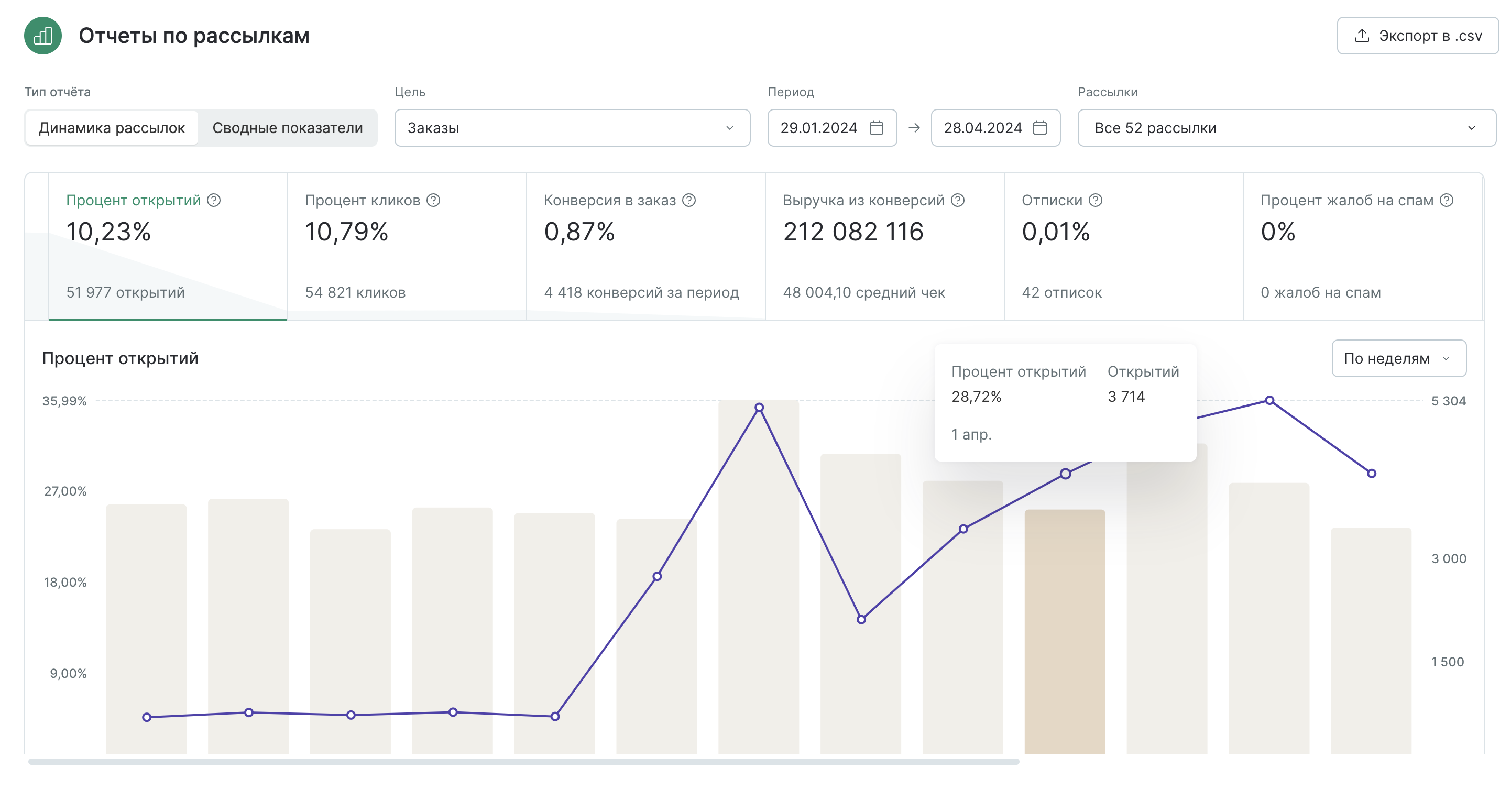This screenshot has width=1511, height=812.
Task: Click the 10,79% click rate value
Action: click(347, 232)
